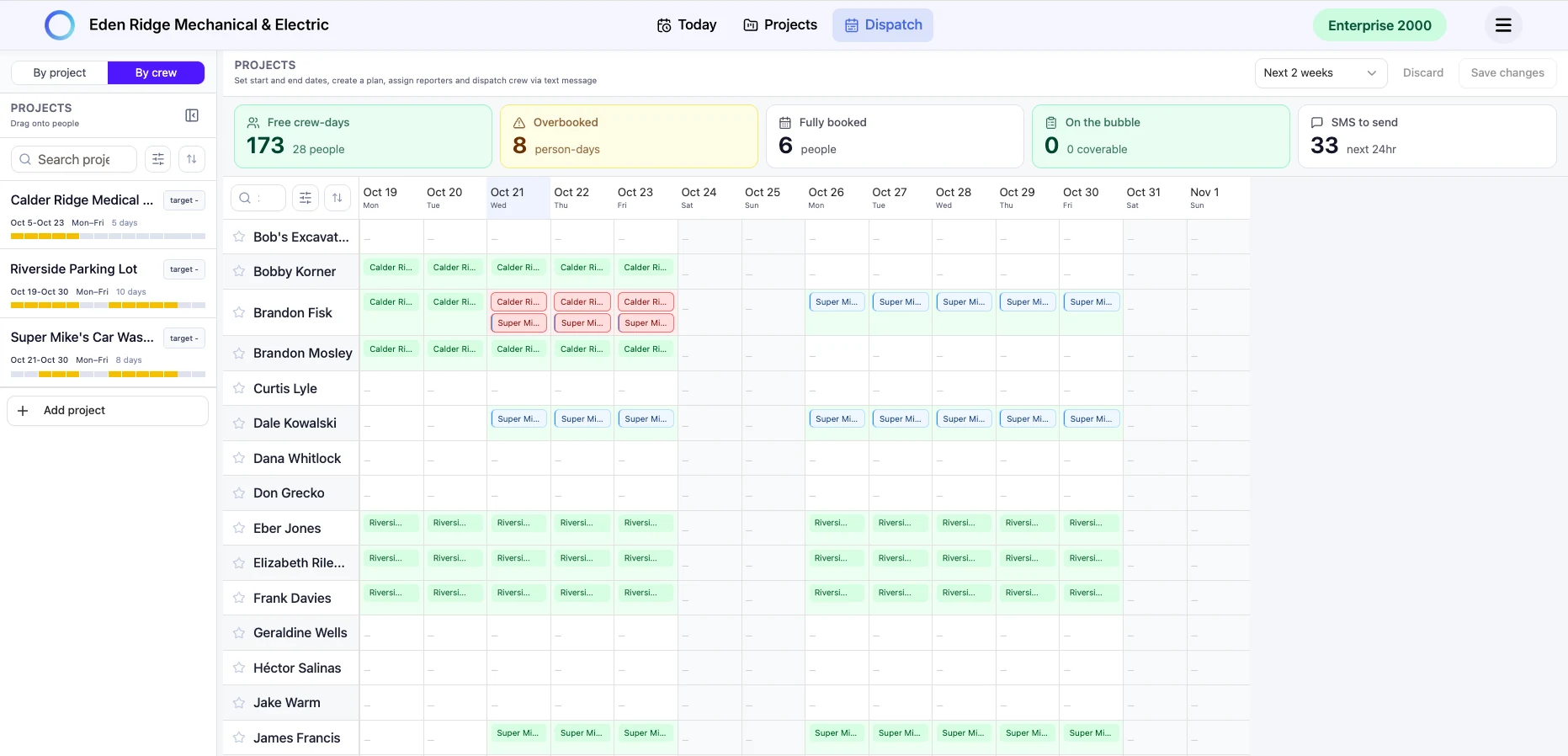
Task: Select crew member Geraldine Wells name
Action: click(x=300, y=633)
